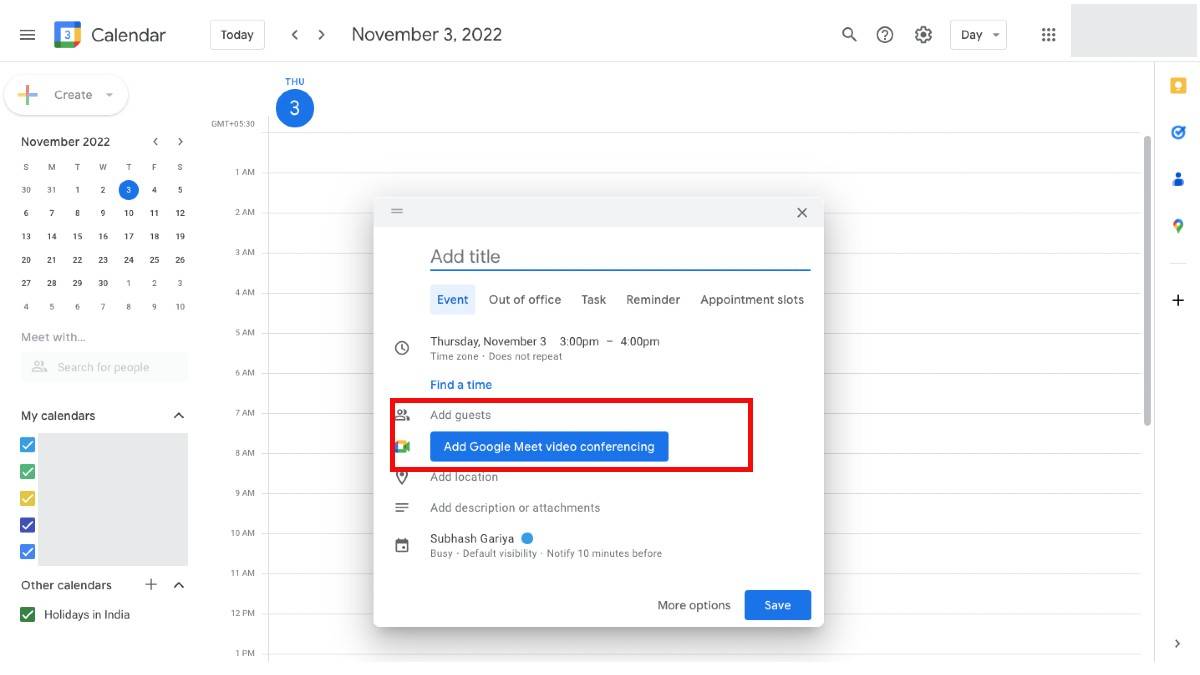The image size is (1200, 675).
Task: Select the Appointment slots tab
Action: point(751,300)
